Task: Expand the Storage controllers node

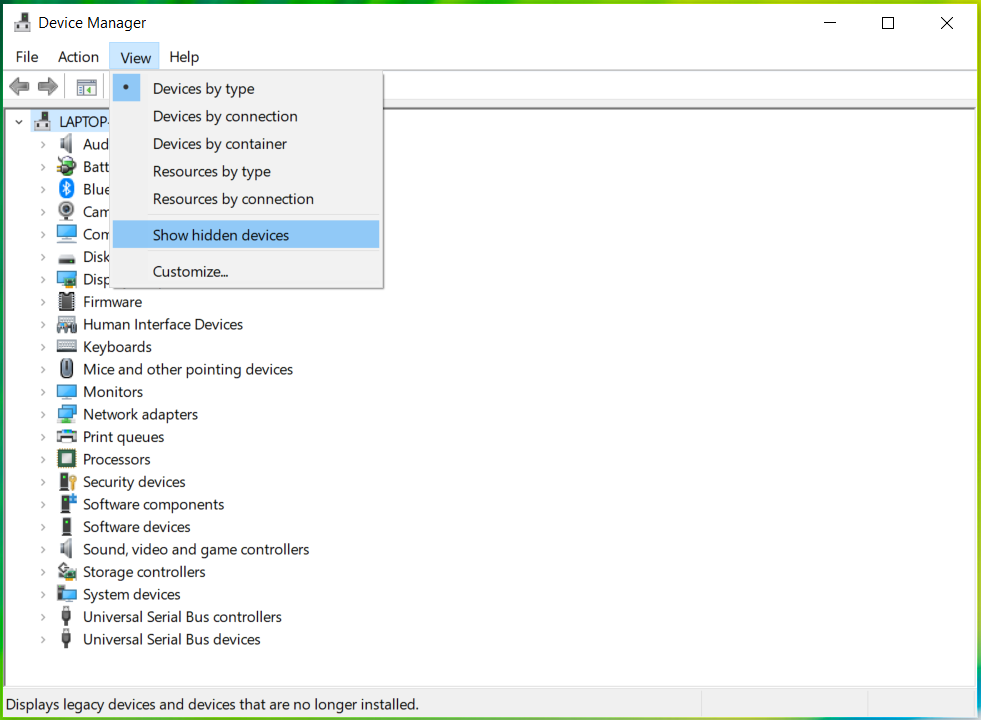Action: 43,572
